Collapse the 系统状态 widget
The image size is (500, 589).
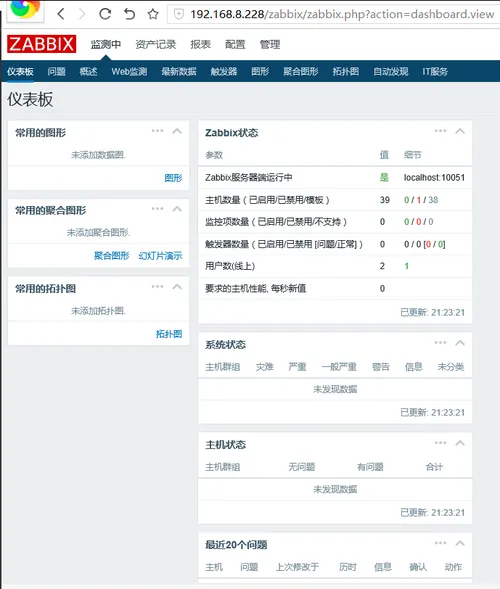coord(460,343)
